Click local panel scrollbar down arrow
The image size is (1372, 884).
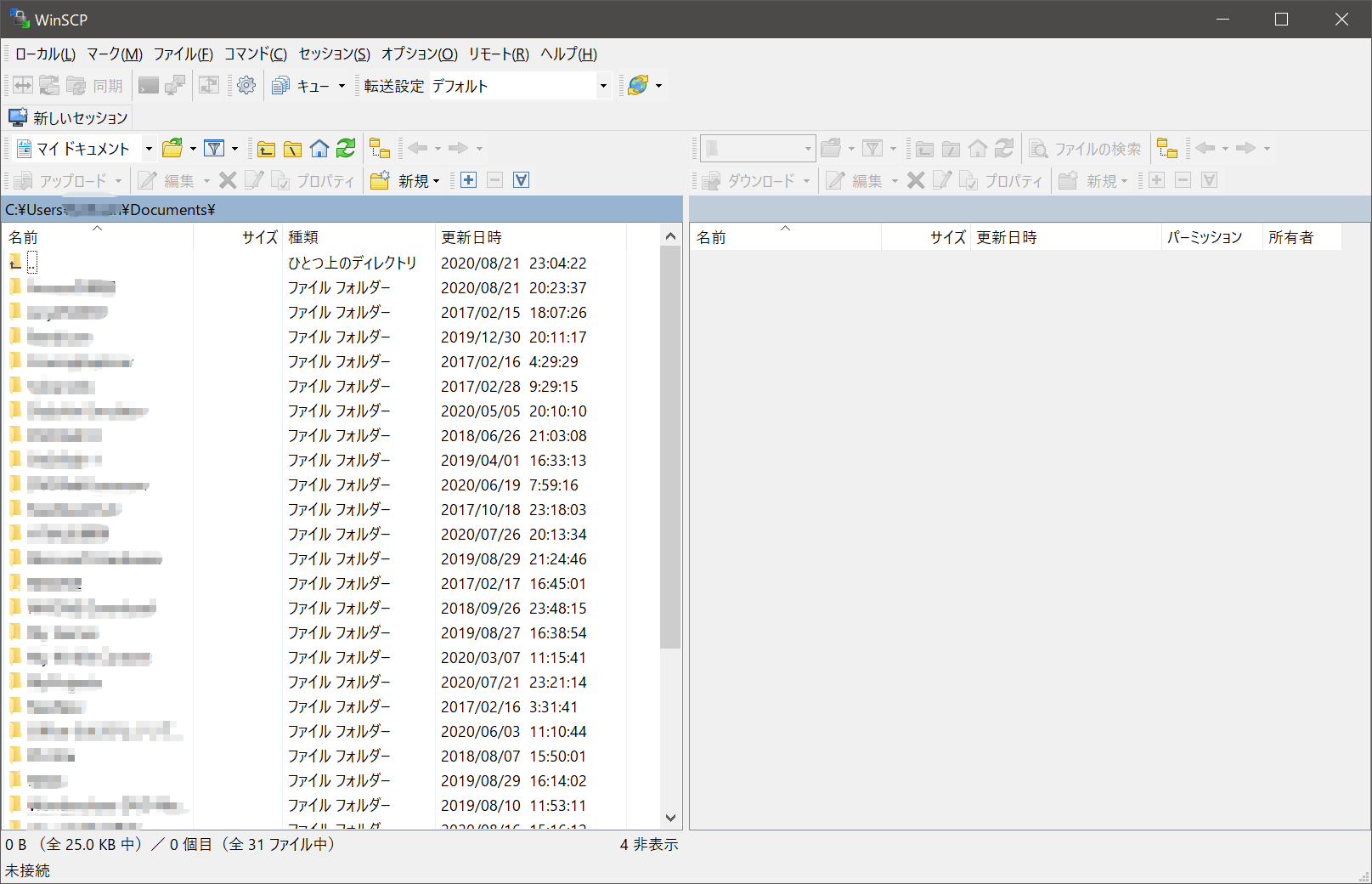tap(671, 818)
